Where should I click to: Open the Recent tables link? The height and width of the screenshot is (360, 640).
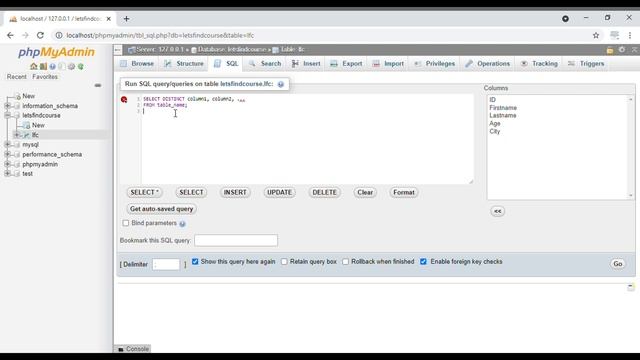[17, 77]
